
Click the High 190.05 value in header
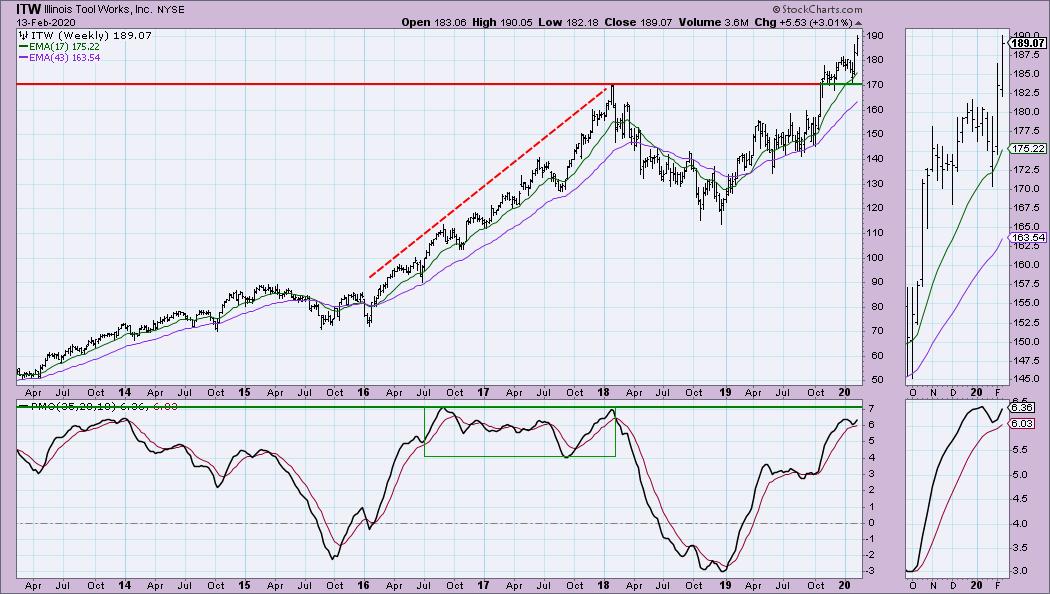(x=502, y=22)
